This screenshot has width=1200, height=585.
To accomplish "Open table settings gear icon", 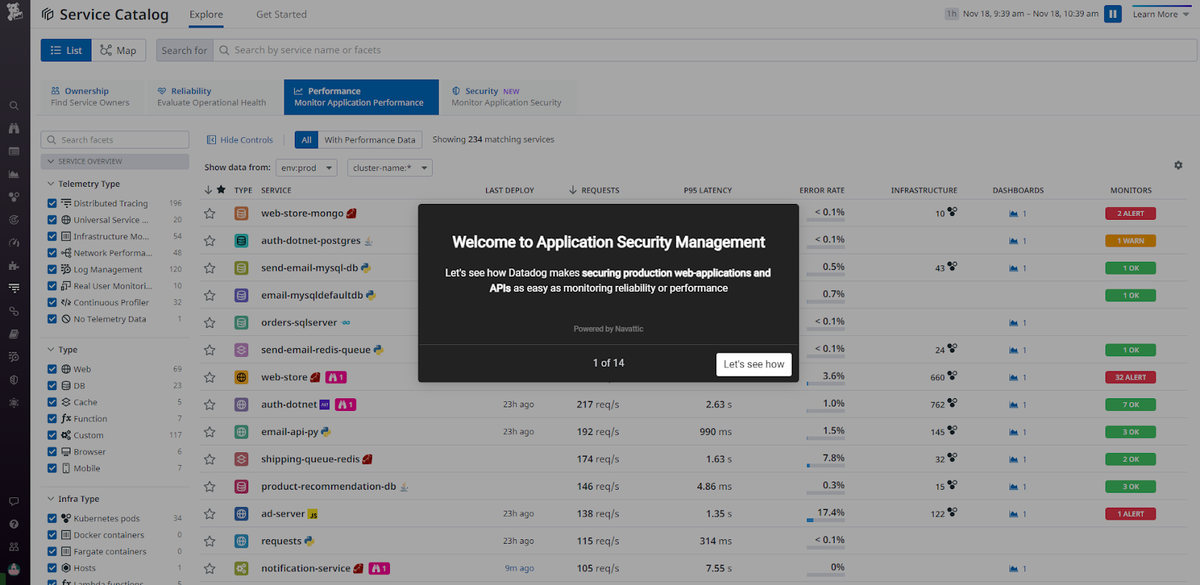I will [1178, 165].
